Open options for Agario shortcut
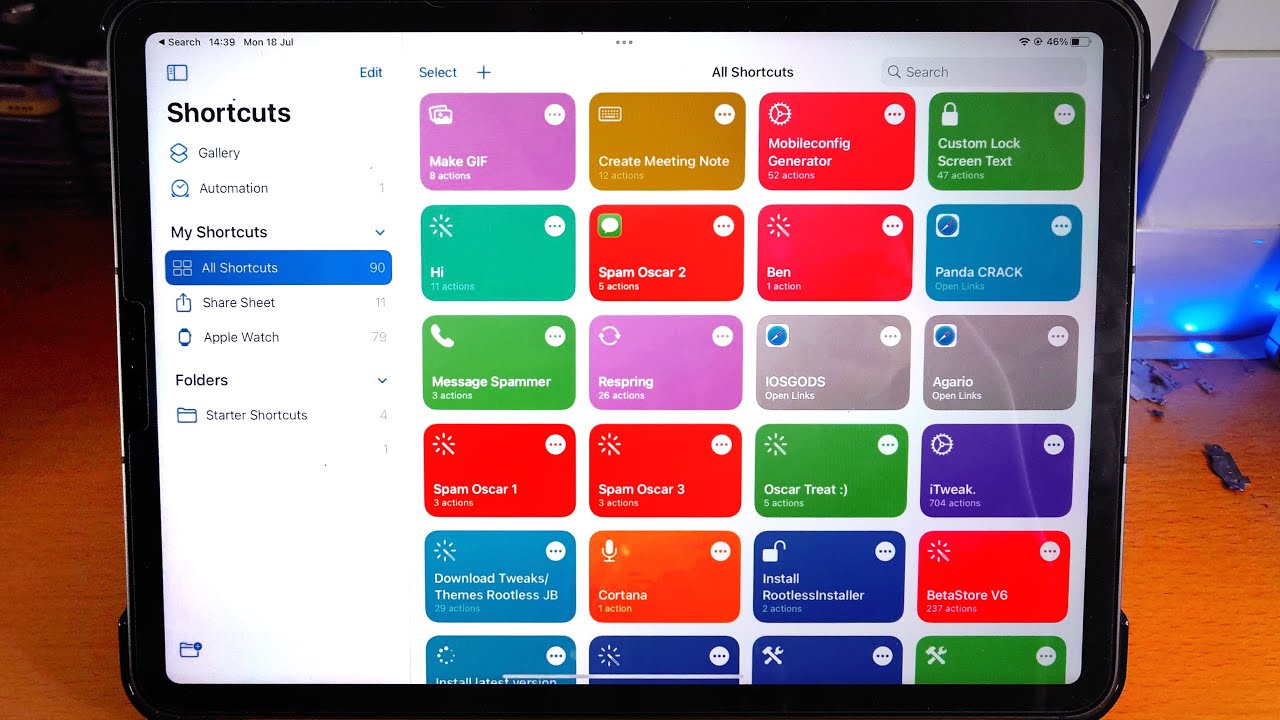This screenshot has height=720, width=1280. 1058,337
